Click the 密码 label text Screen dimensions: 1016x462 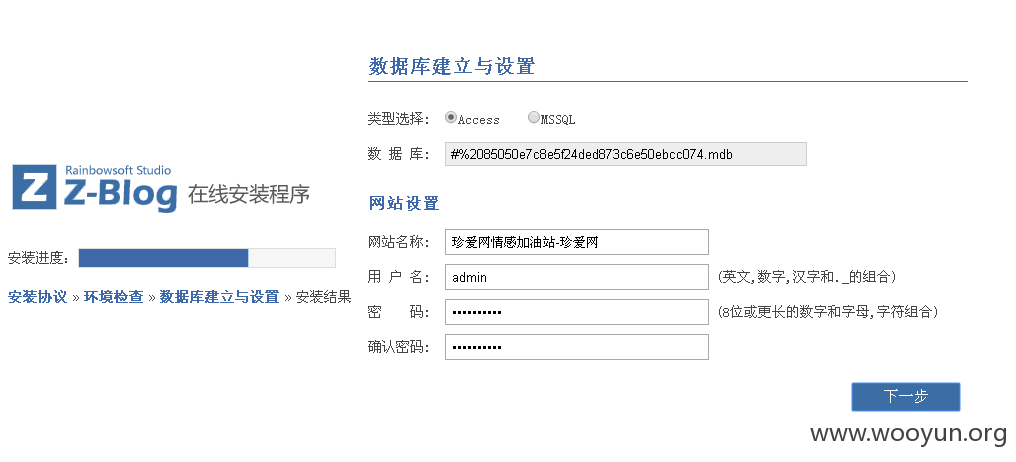tap(398, 312)
